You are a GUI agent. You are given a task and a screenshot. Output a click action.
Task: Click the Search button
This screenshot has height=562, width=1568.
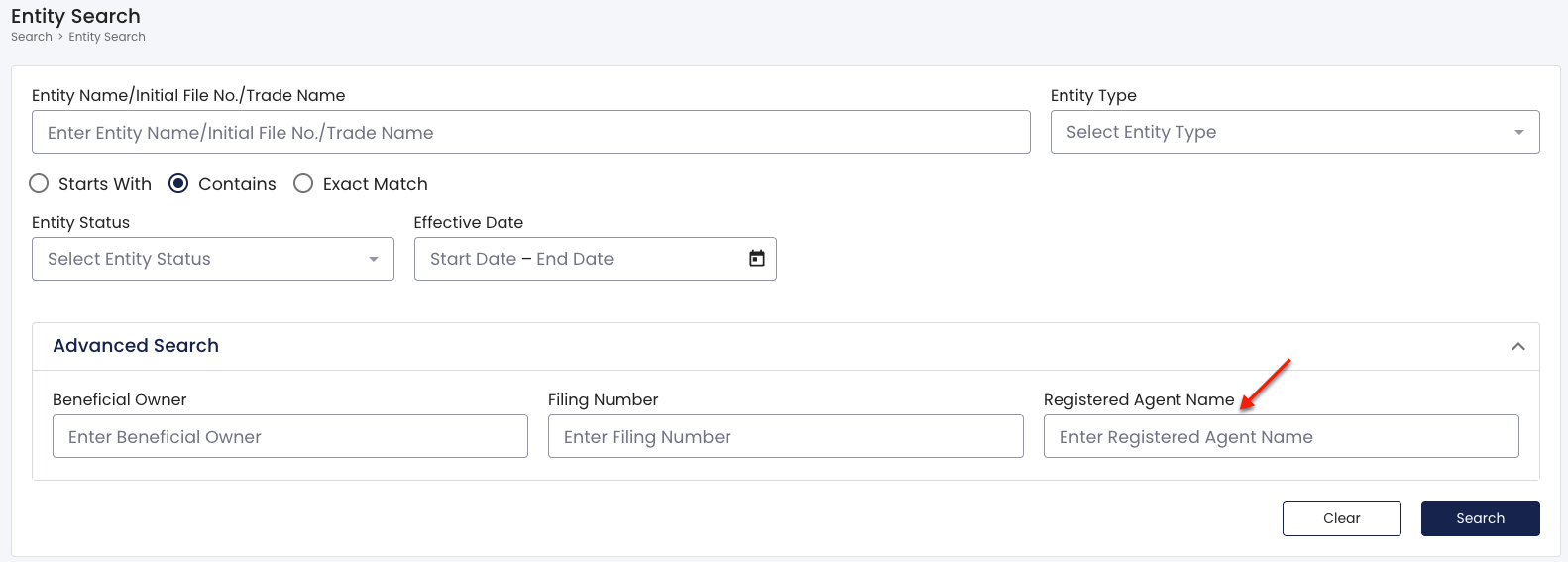(x=1480, y=518)
